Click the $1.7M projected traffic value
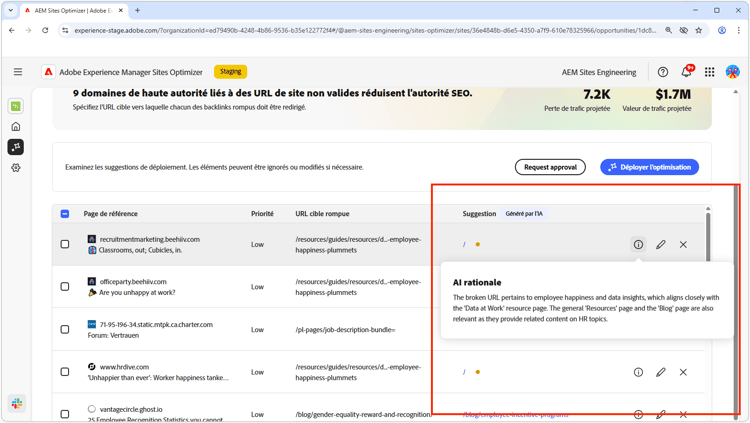Viewport: 750px width, 423px height. (x=673, y=94)
